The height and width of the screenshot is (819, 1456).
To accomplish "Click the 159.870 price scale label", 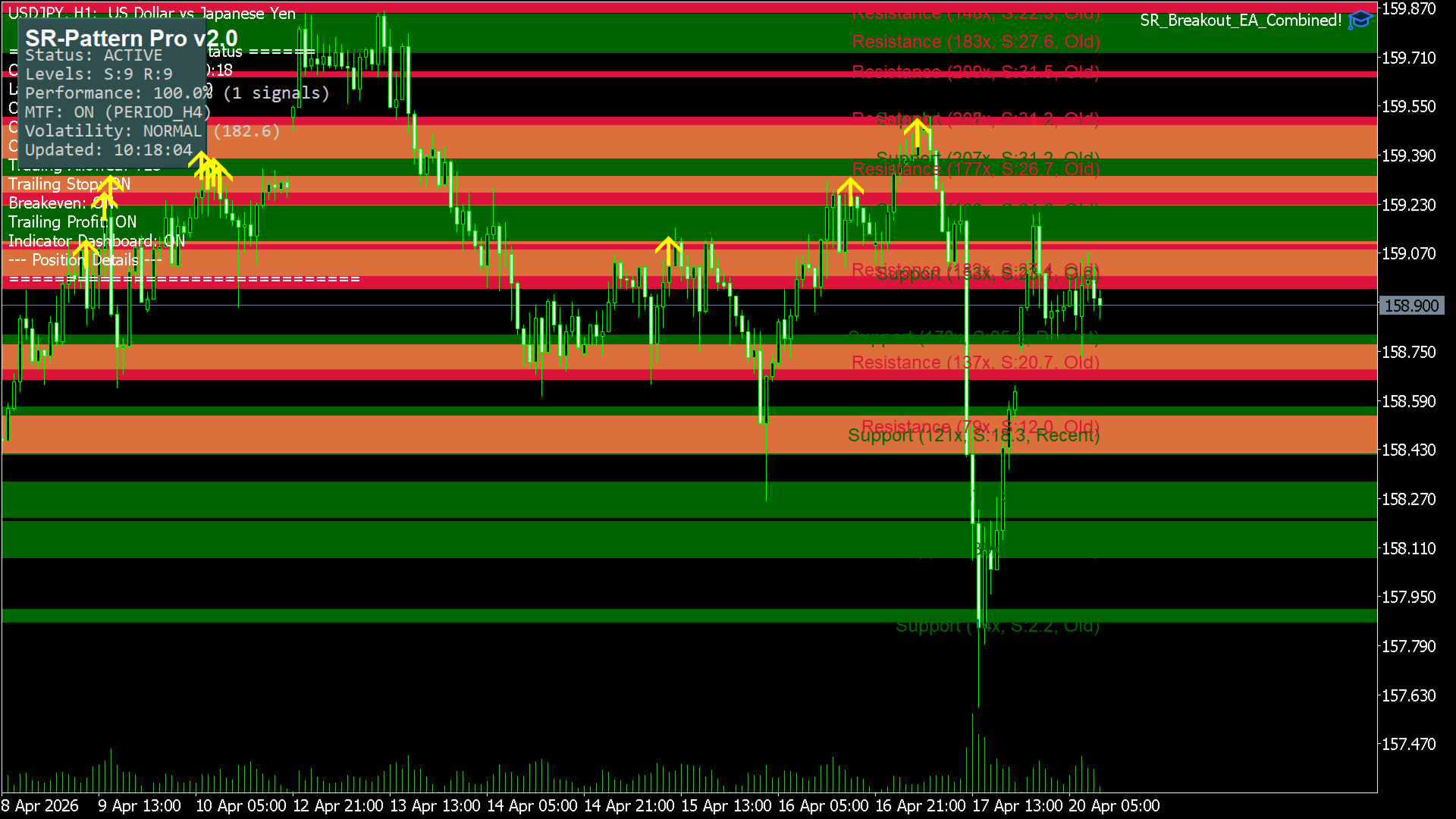I will [1408, 9].
